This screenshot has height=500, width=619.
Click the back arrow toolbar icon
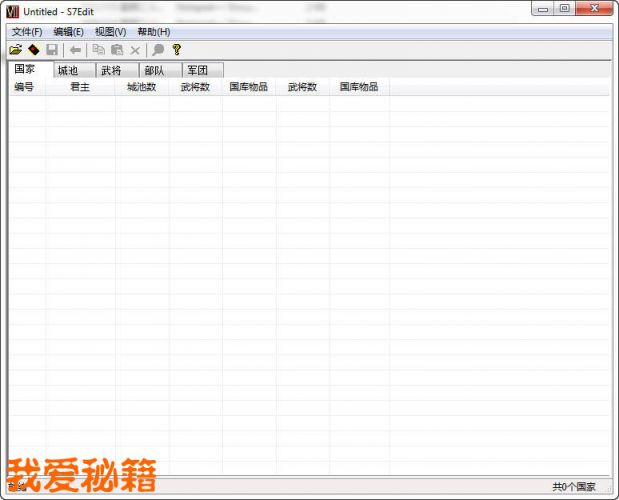point(75,50)
